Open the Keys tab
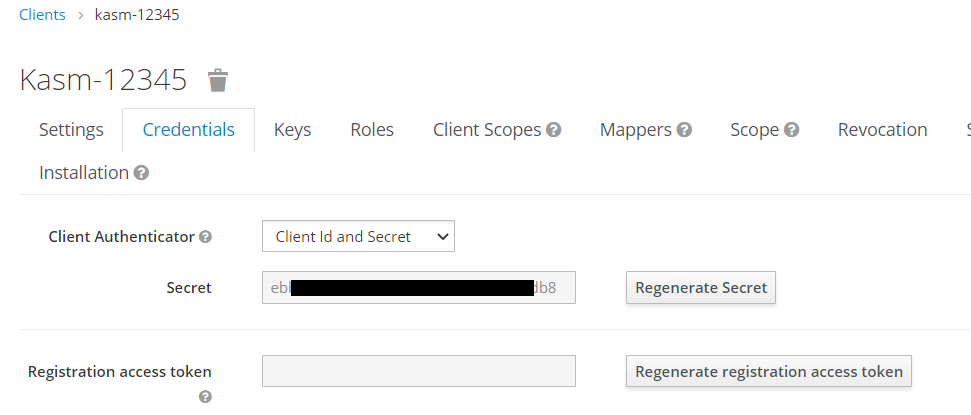Viewport: 971px width, 415px height. click(292, 130)
